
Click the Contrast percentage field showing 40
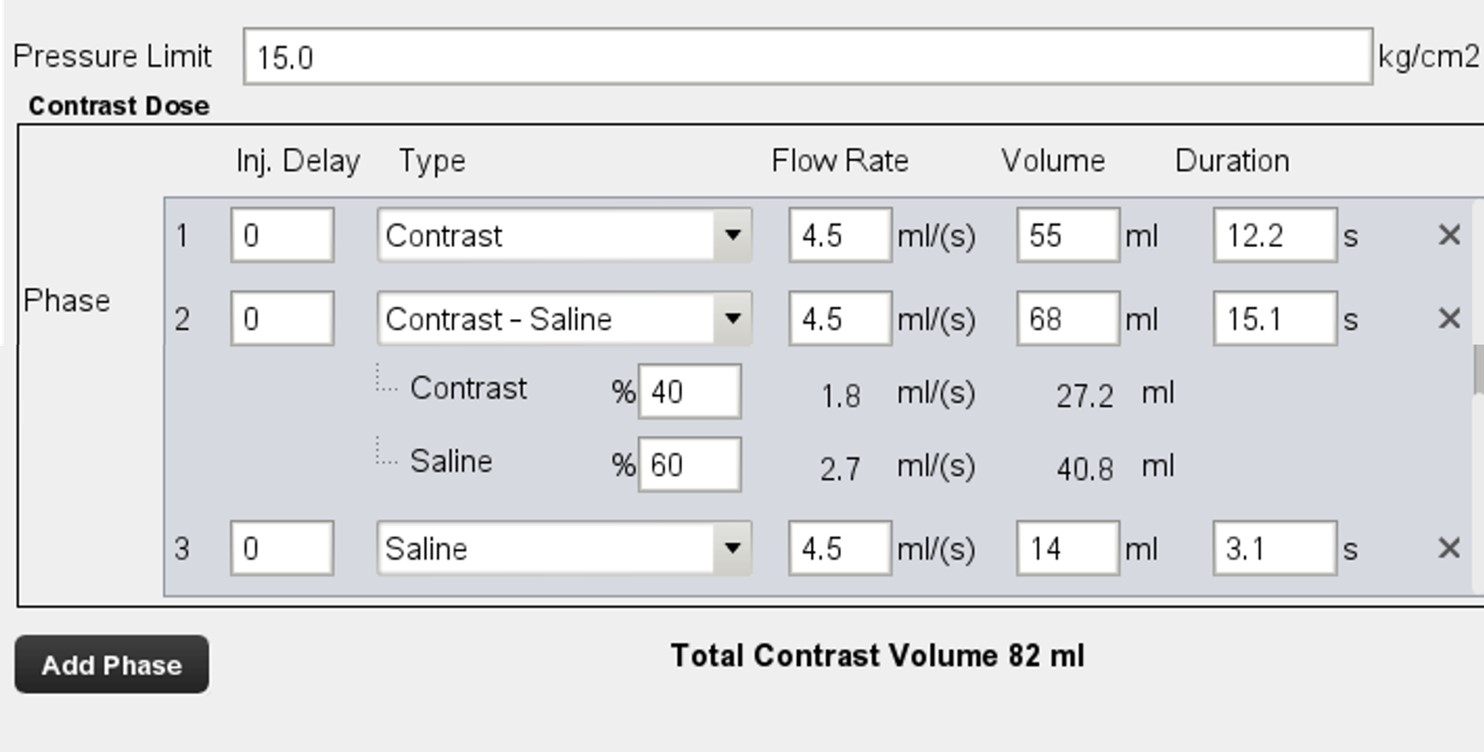tap(689, 391)
